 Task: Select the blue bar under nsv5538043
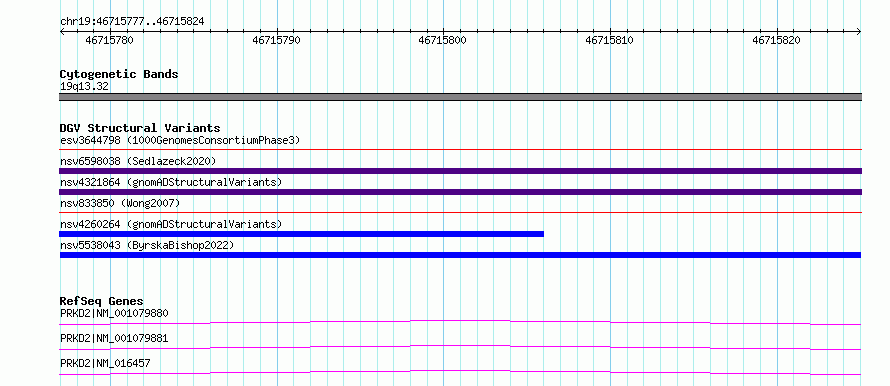460,255
